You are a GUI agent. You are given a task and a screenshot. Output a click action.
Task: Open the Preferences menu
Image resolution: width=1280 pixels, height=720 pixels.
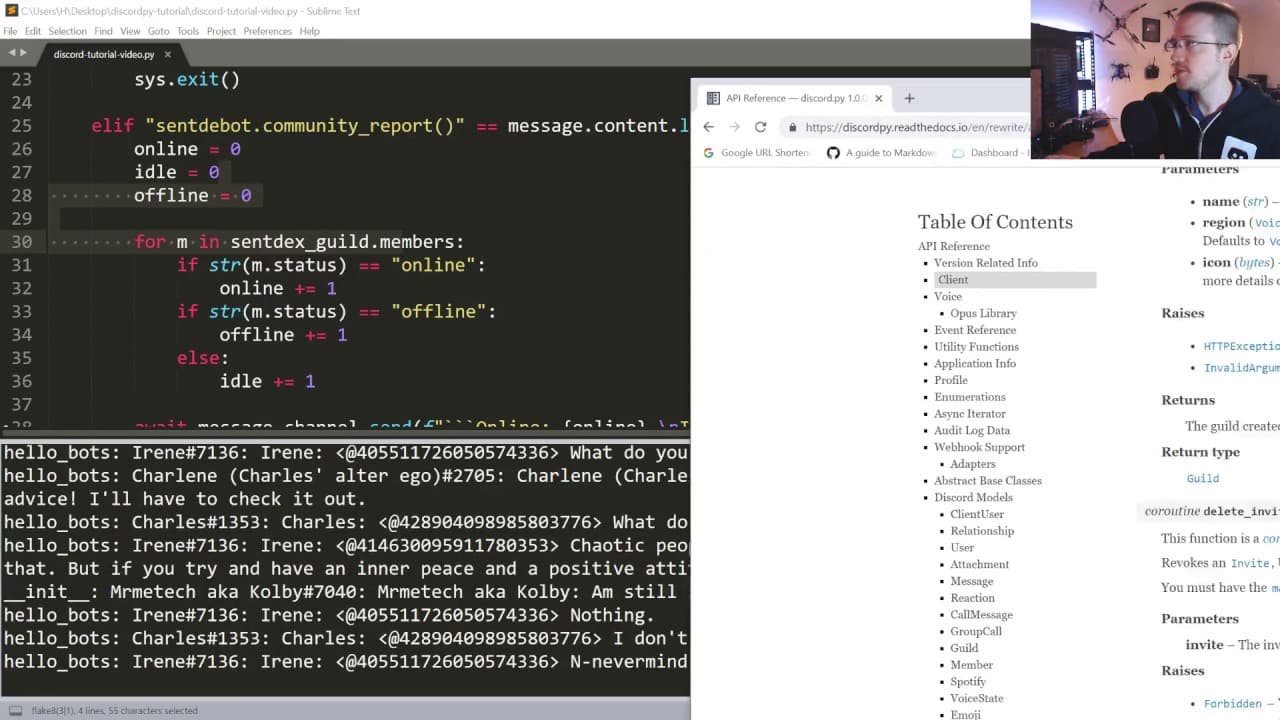pyautogui.click(x=268, y=31)
